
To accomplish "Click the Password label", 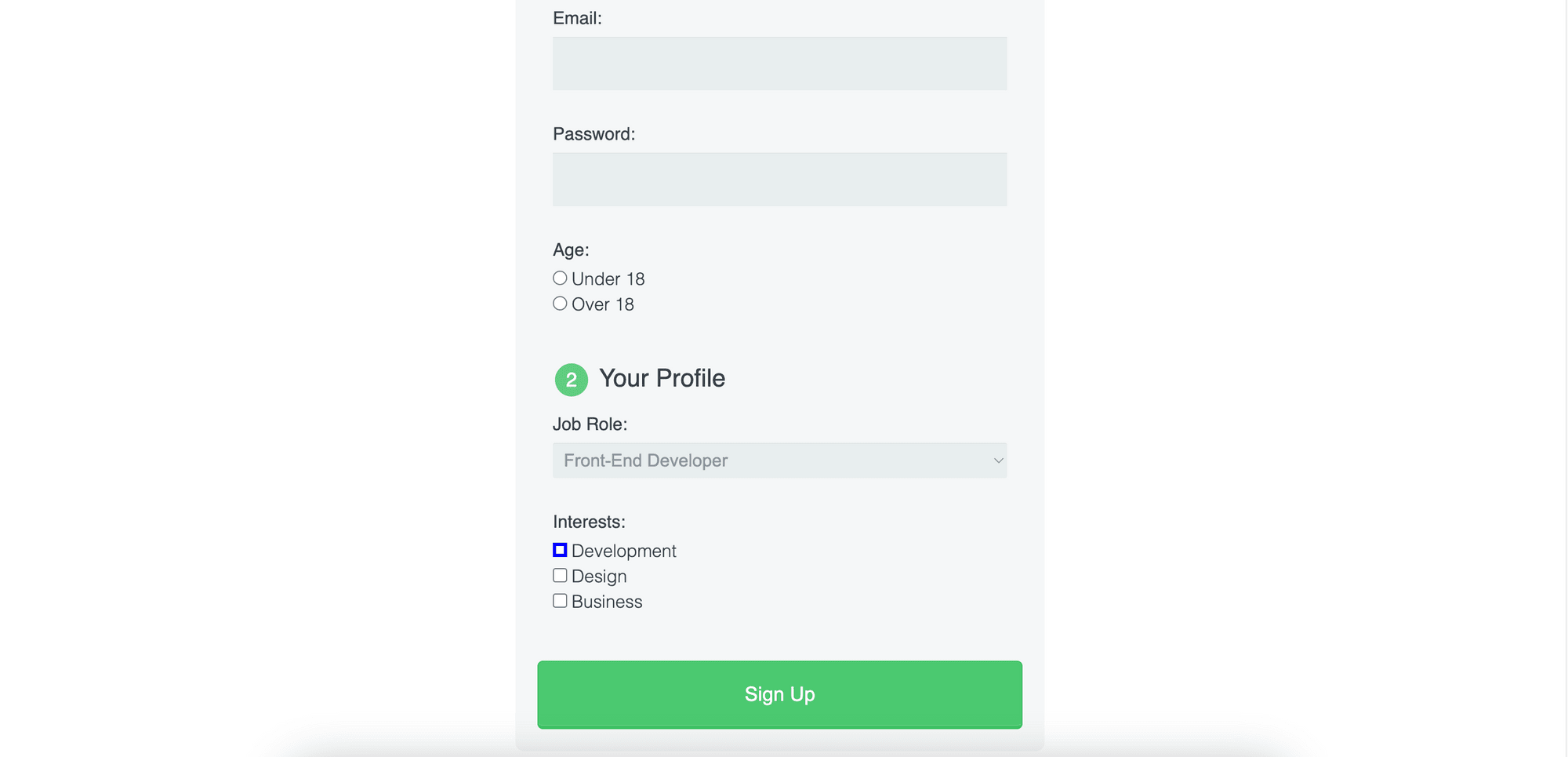I will pos(593,133).
